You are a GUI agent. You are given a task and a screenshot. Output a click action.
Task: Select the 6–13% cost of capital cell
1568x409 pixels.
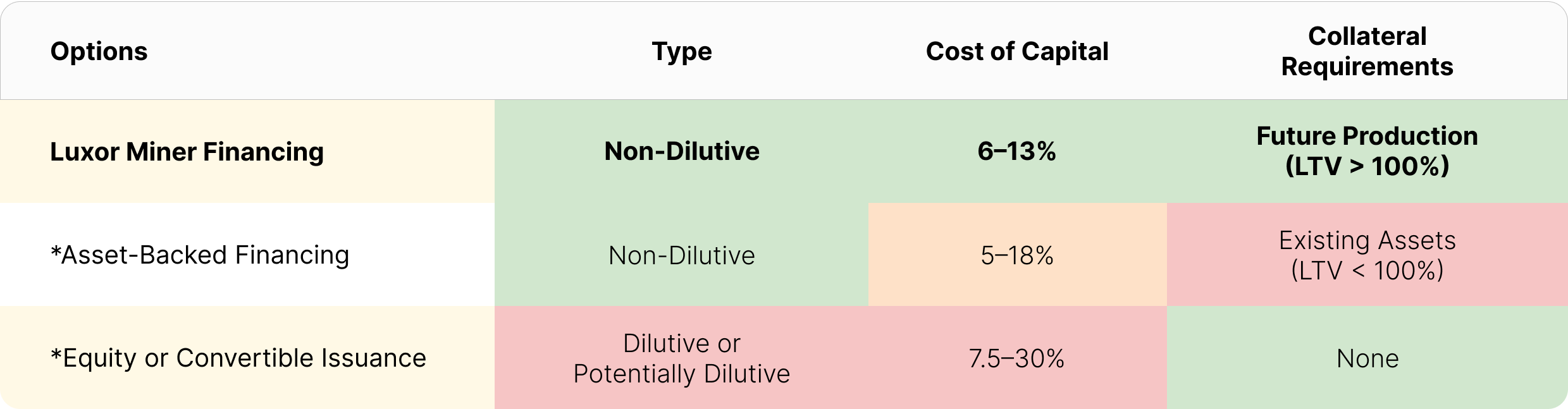[x=1016, y=151]
